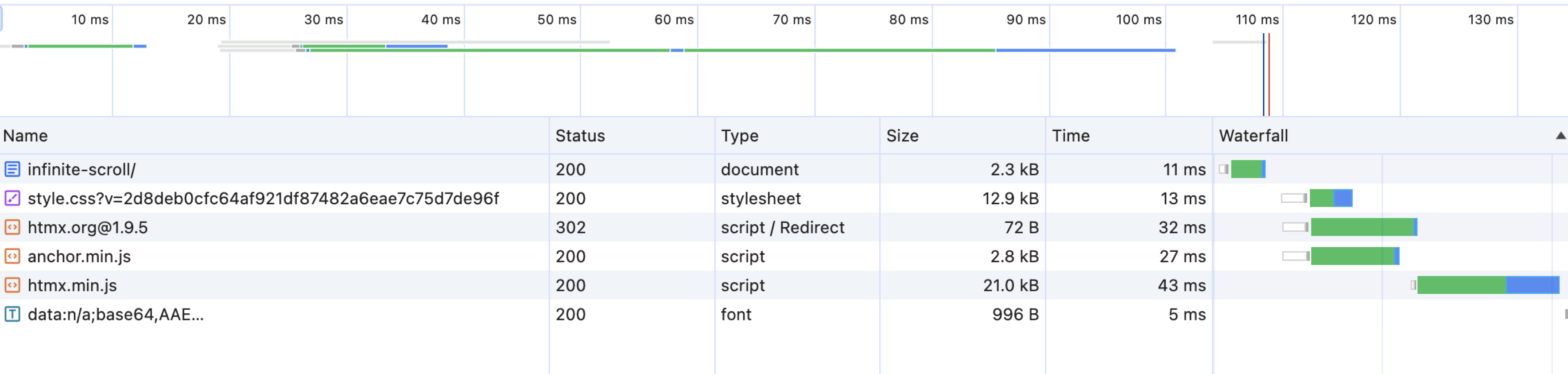Viewport: 1568px width, 374px height.
Task: Sort requests by the Status column
Action: [x=632, y=136]
